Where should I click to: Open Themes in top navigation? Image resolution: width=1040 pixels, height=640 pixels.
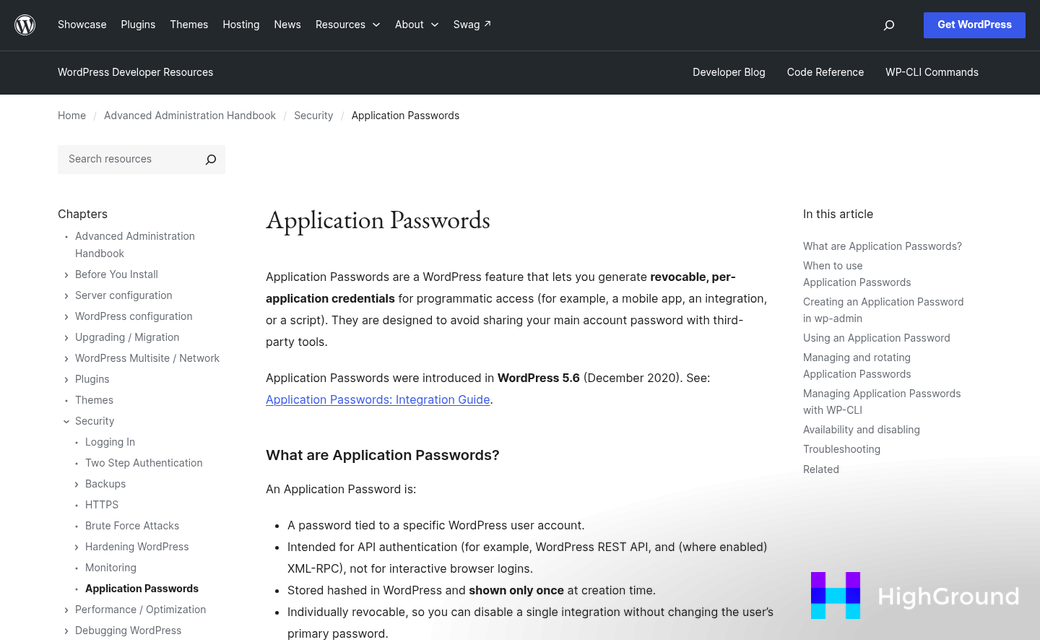(189, 25)
